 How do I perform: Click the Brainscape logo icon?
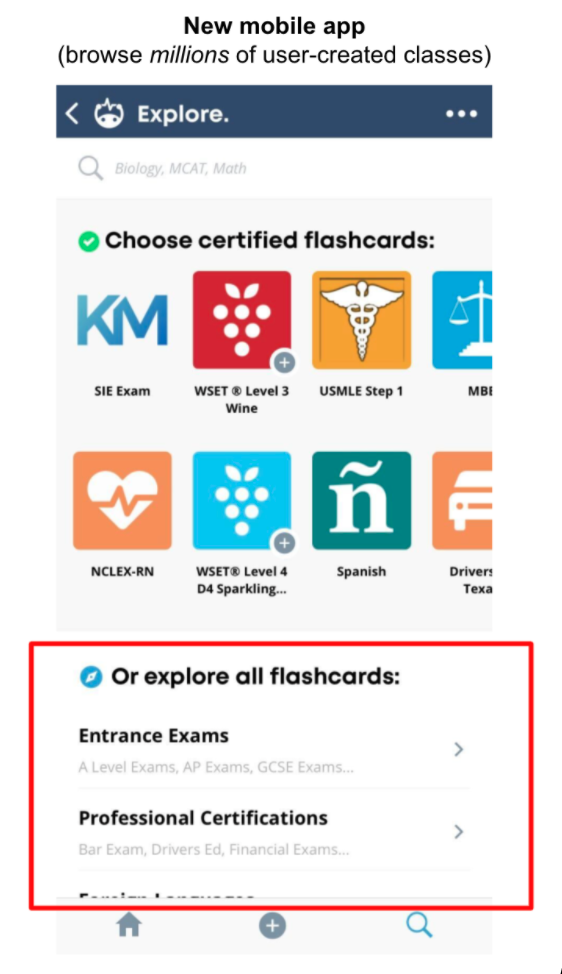click(x=109, y=113)
